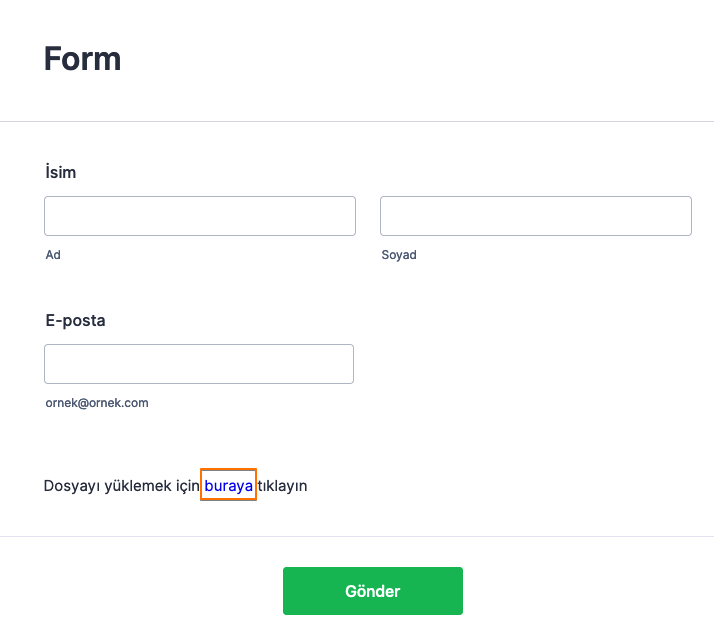714x638 pixels.
Task: Click empty area right of E-posta field
Action: (530, 364)
